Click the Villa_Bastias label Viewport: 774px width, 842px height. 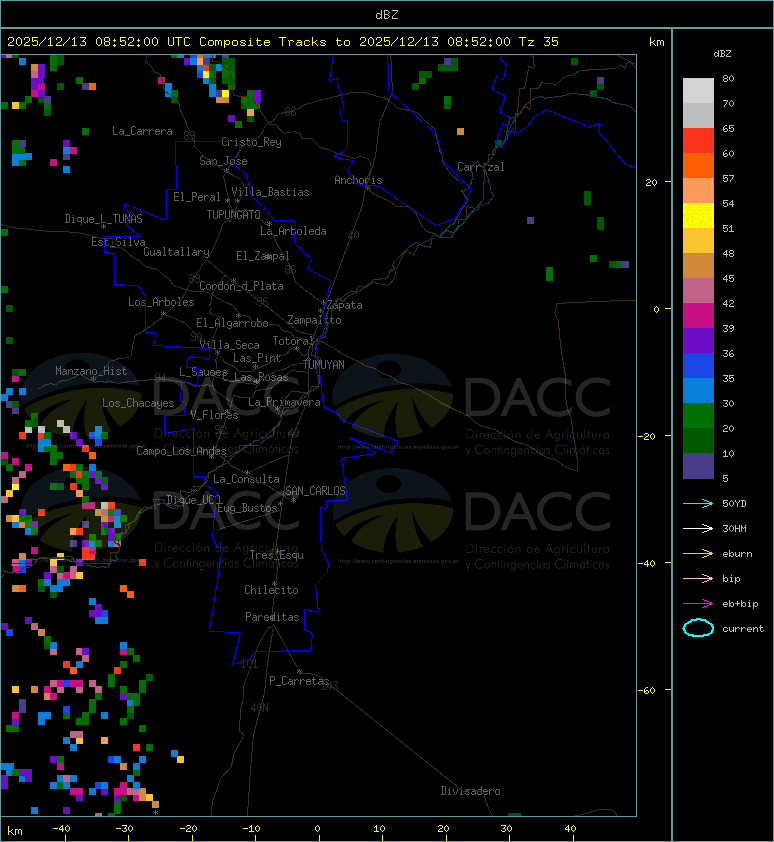click(270, 192)
